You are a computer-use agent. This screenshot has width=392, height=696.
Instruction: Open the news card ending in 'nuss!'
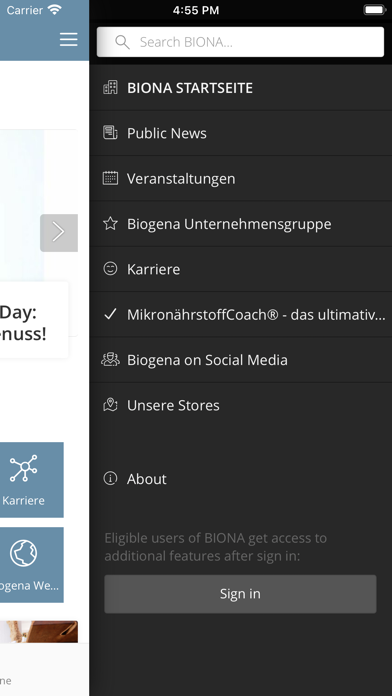[x=34, y=320]
